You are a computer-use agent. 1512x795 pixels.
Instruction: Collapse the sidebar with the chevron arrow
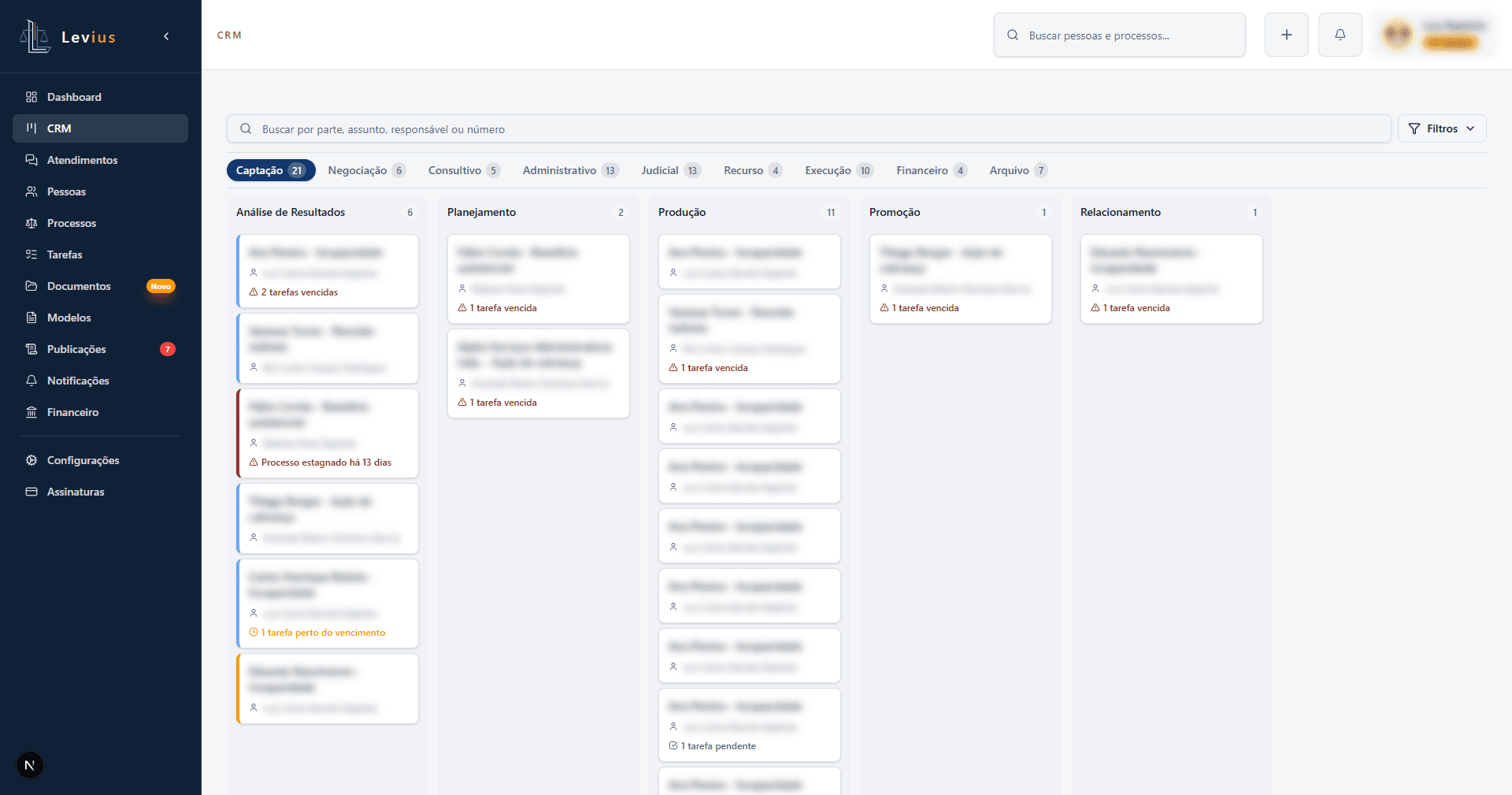pos(166,36)
